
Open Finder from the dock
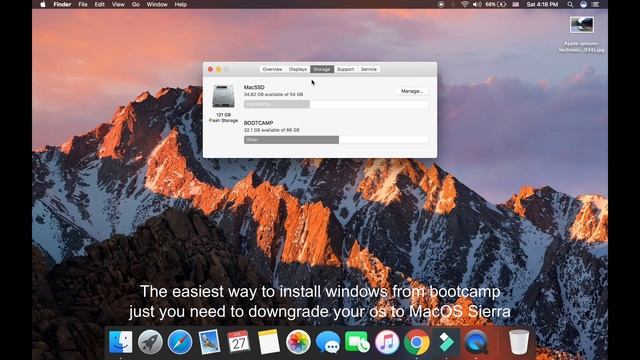point(120,342)
